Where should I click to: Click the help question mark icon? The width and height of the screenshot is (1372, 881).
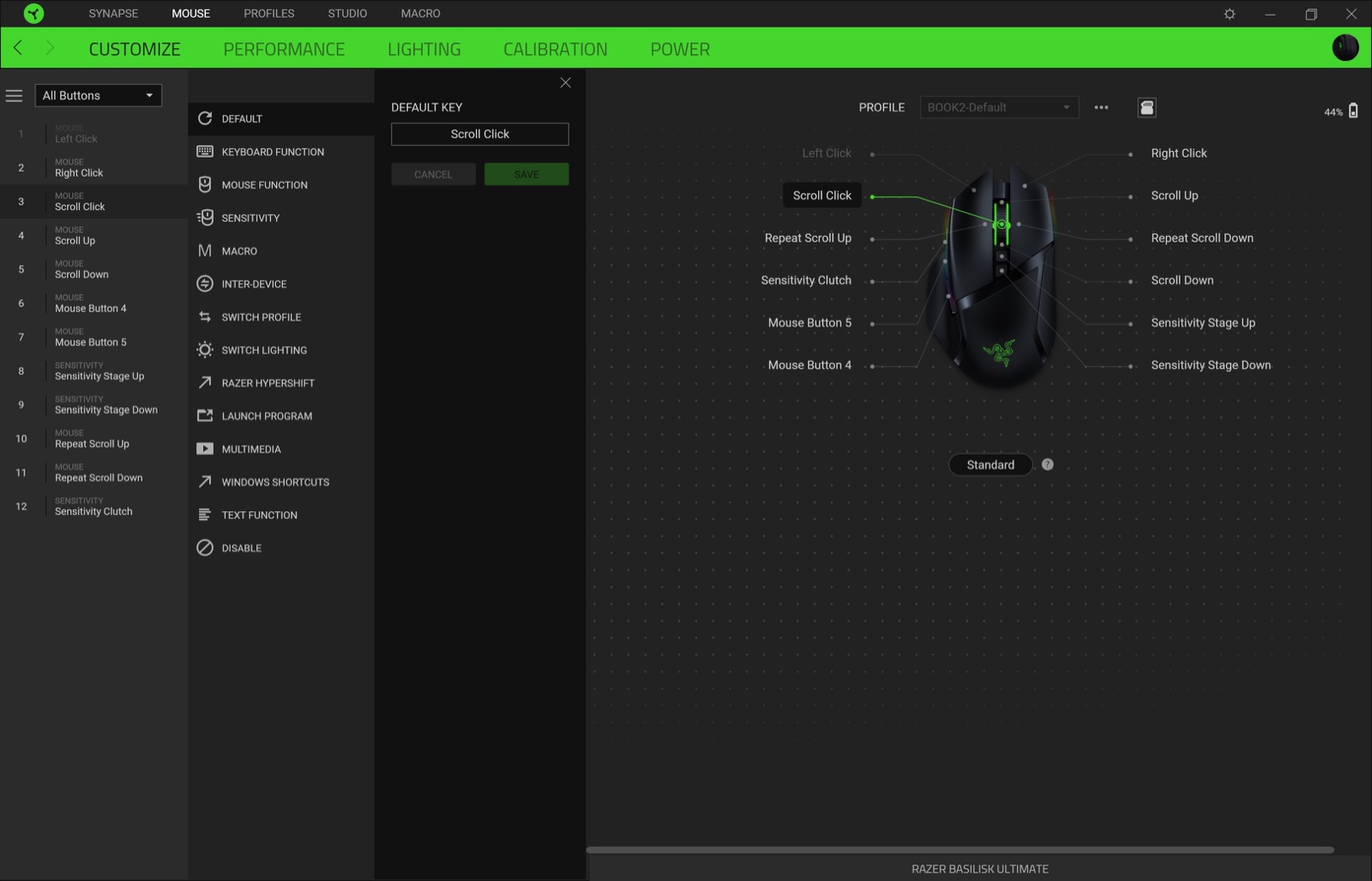(x=1048, y=465)
